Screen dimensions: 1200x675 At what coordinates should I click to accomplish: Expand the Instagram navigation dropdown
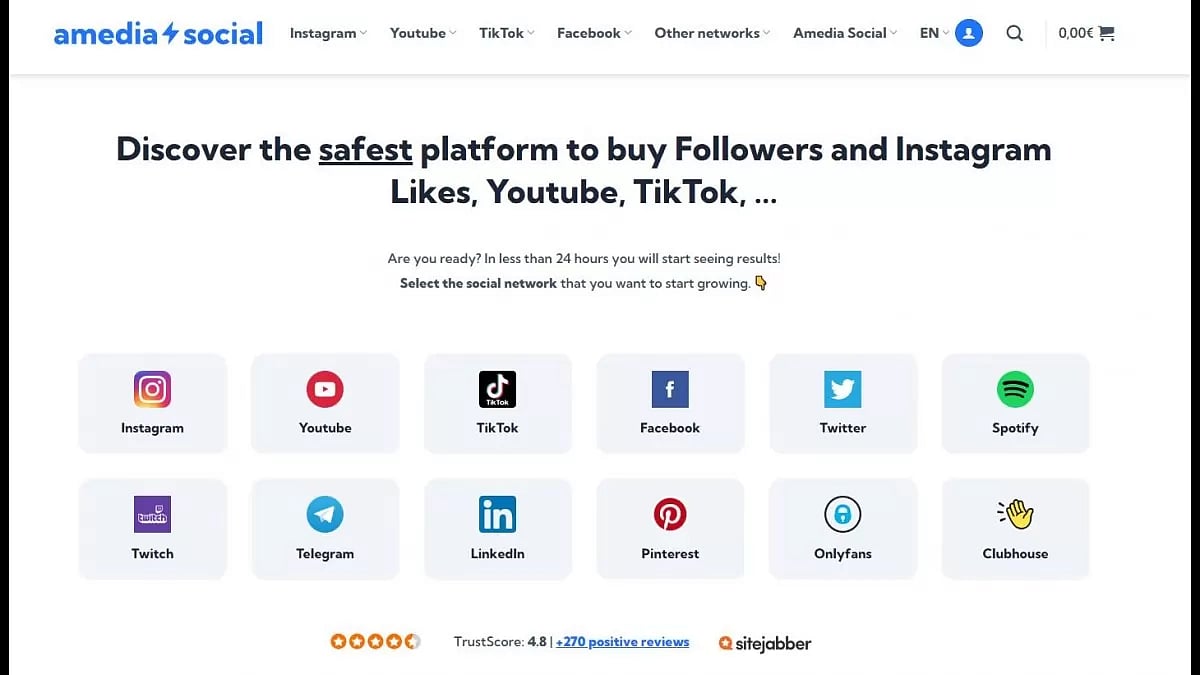(328, 33)
